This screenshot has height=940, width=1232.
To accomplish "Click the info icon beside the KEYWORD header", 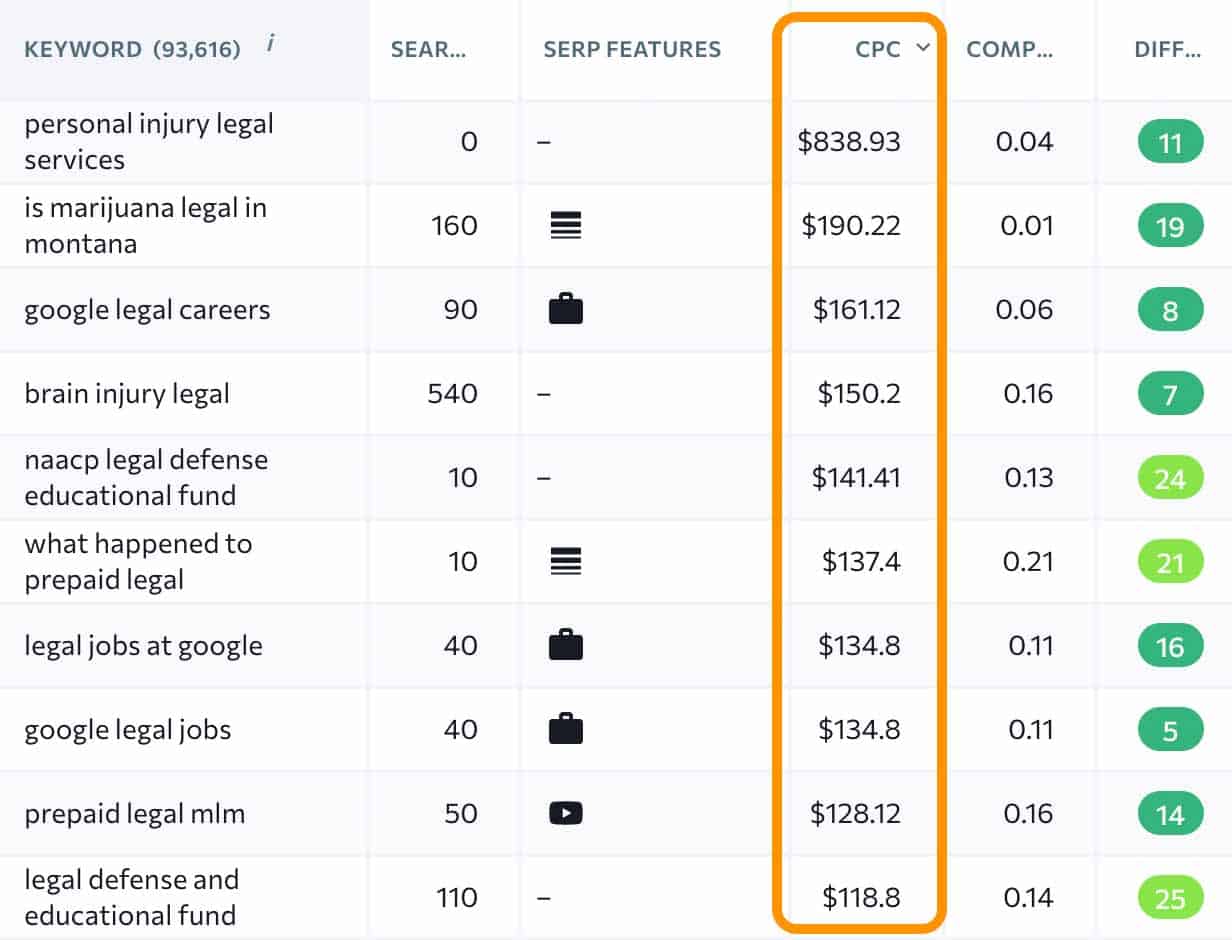I will click(x=268, y=44).
